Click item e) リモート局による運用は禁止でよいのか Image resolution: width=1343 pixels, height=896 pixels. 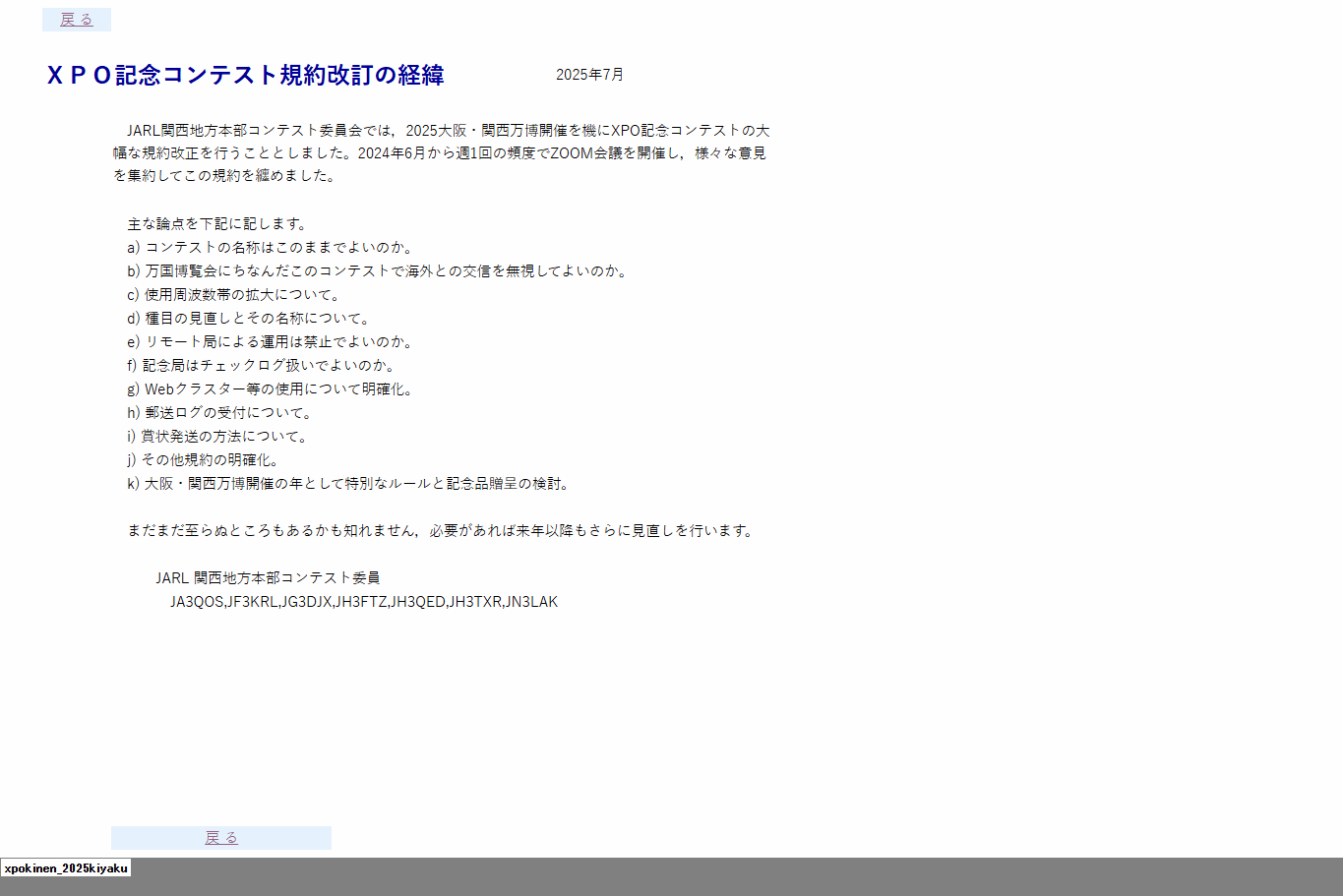point(272,342)
